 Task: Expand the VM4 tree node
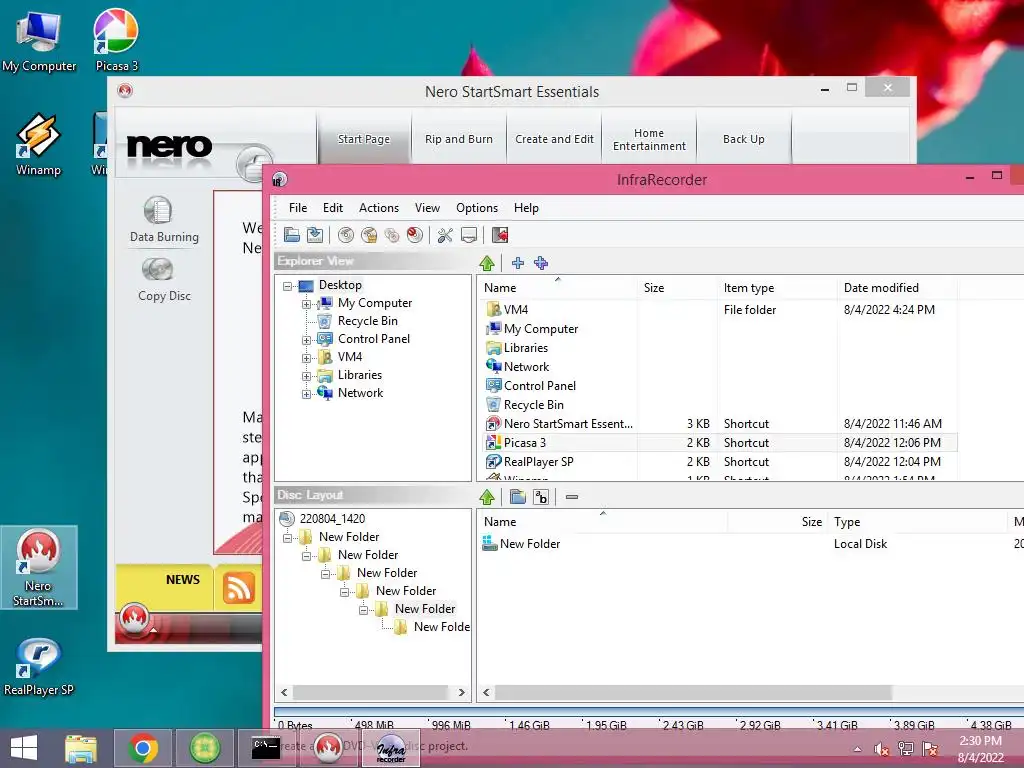(306, 358)
